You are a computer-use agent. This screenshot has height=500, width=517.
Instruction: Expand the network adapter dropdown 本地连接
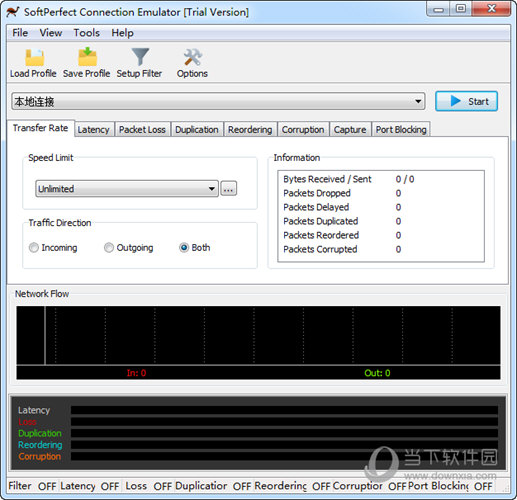pyautogui.click(x=218, y=101)
